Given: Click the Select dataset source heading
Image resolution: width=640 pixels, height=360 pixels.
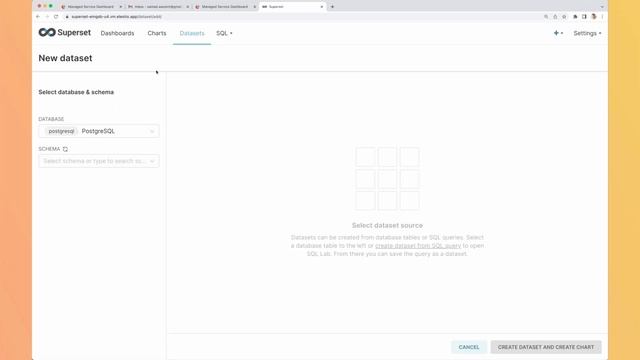Looking at the screenshot, I should 387,225.
